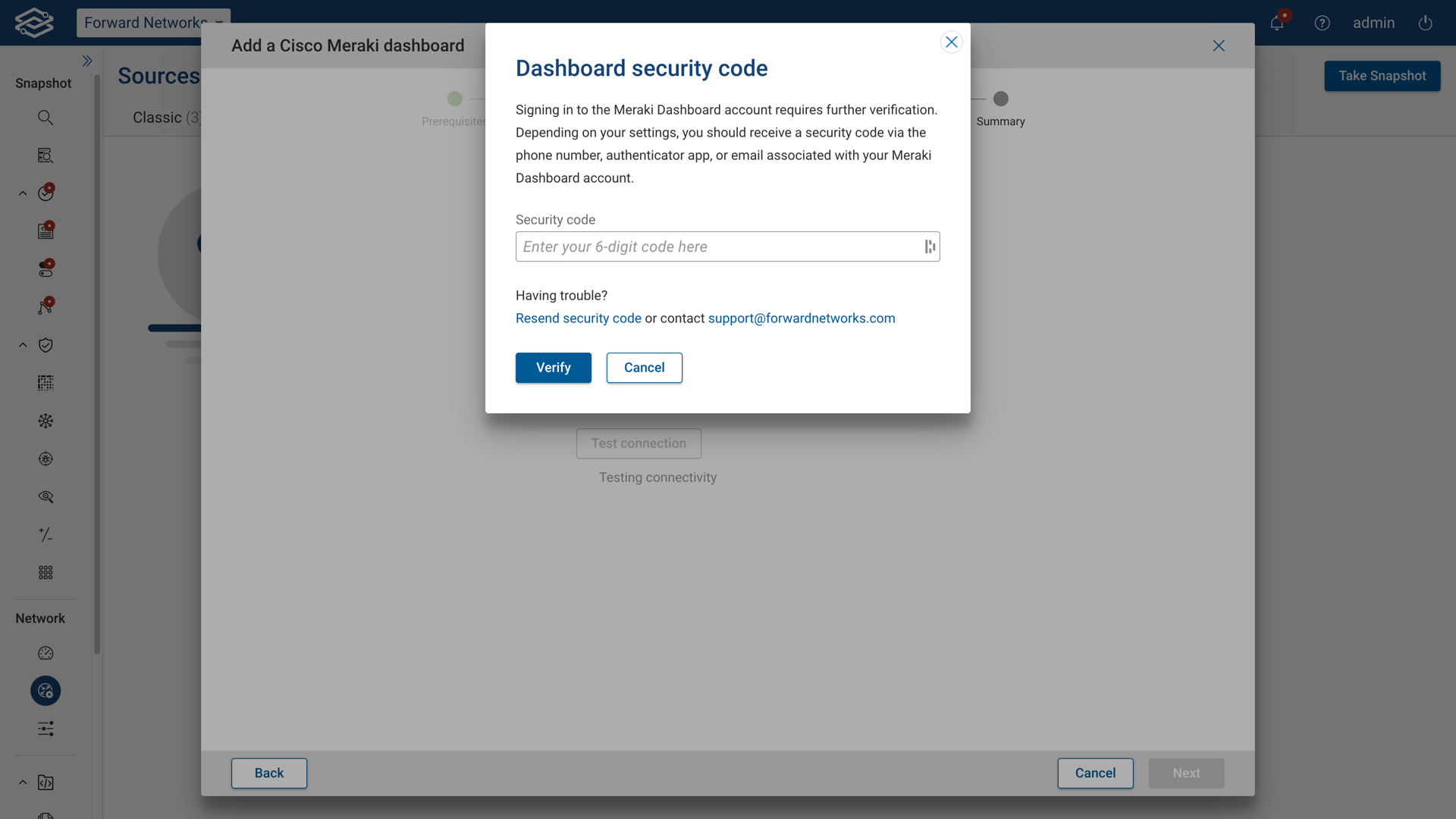Select the snowflake icon in the sidebar
Screen dimensions: 1456x819
point(45,421)
